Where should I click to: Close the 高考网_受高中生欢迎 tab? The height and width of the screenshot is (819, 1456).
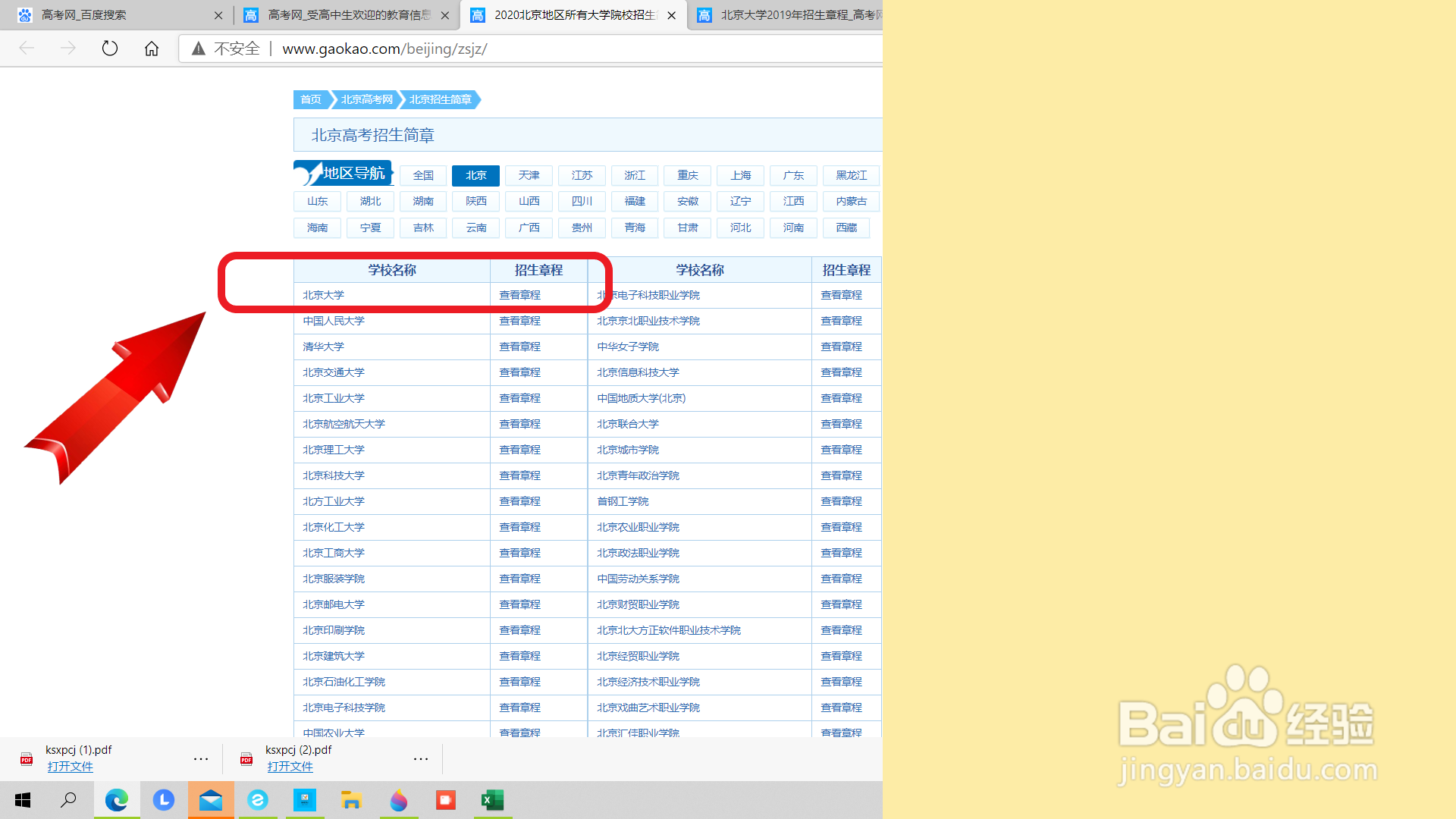(x=445, y=15)
